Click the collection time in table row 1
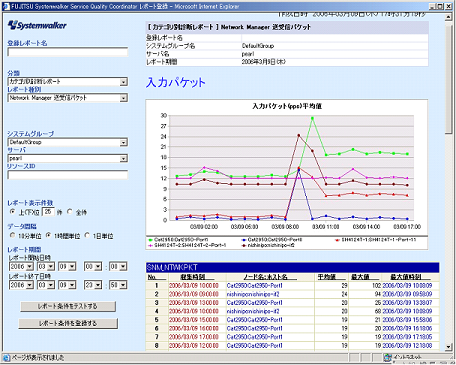The height and width of the screenshot is (365, 456). coord(193,286)
